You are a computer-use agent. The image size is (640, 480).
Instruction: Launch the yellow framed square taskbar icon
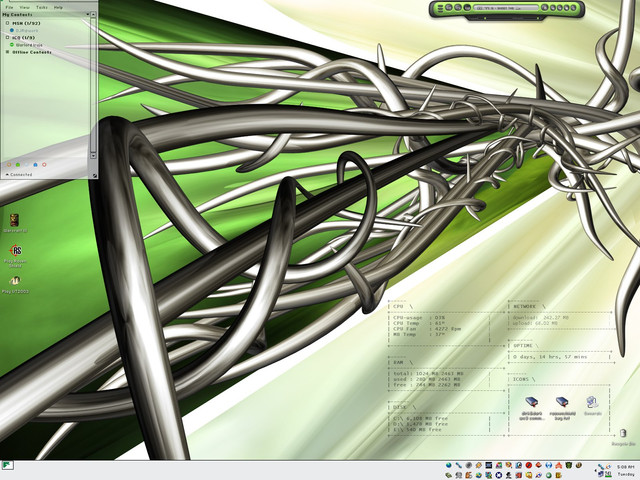(x=529, y=476)
